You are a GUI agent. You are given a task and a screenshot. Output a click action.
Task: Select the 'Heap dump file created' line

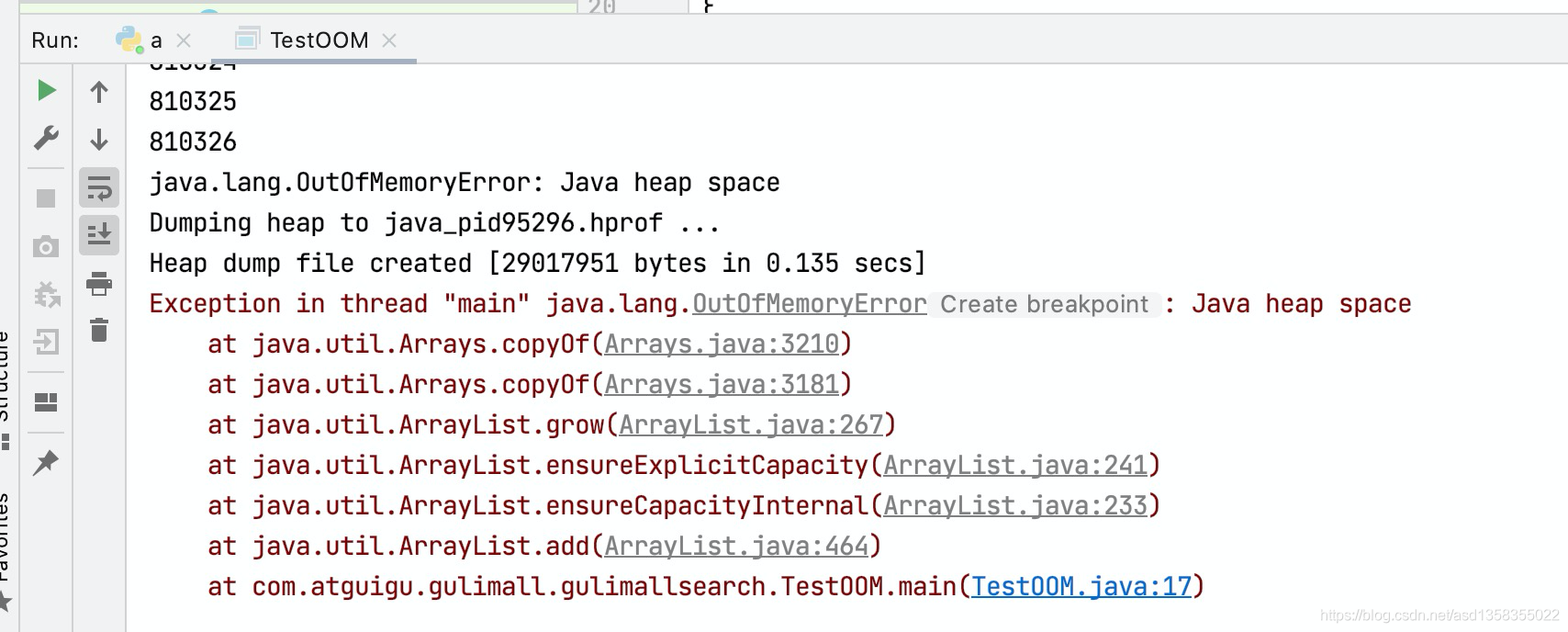pyautogui.click(x=537, y=264)
